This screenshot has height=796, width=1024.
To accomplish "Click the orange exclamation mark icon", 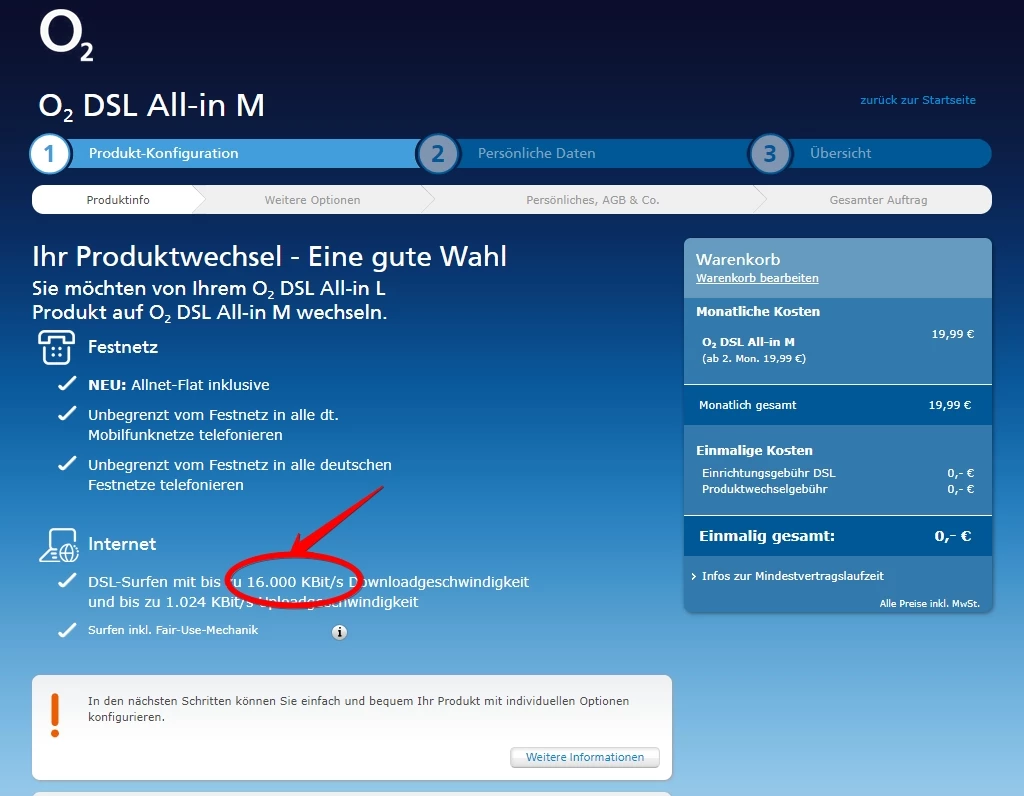I will pyautogui.click(x=55, y=715).
